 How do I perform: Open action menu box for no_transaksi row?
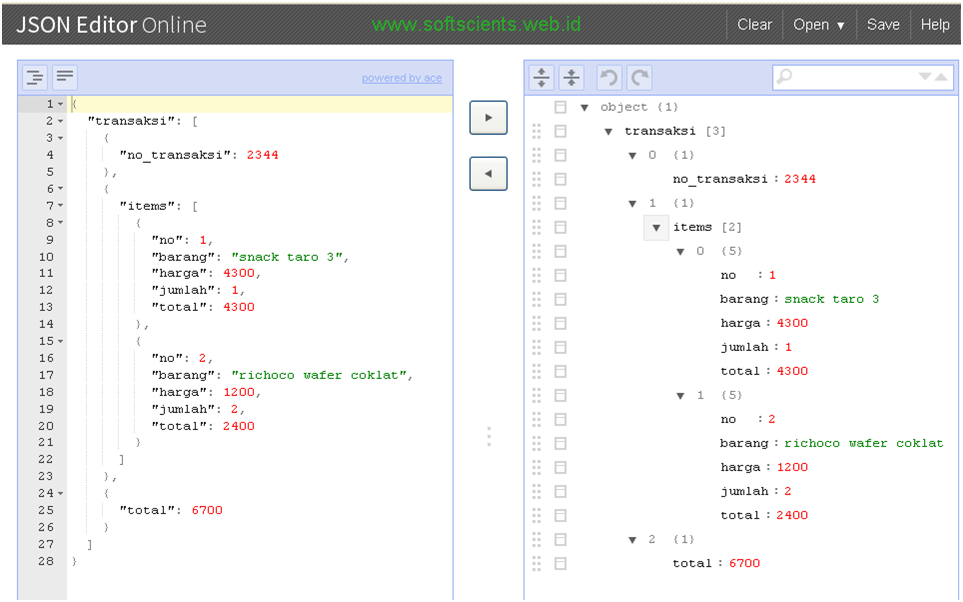560,179
